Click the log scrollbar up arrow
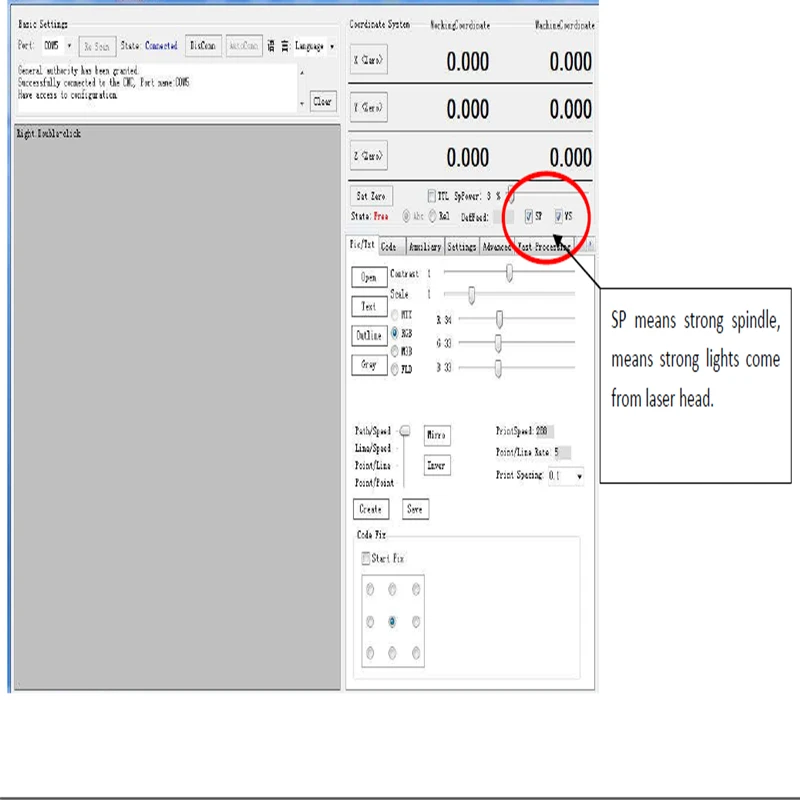The image size is (800, 800). (302, 73)
